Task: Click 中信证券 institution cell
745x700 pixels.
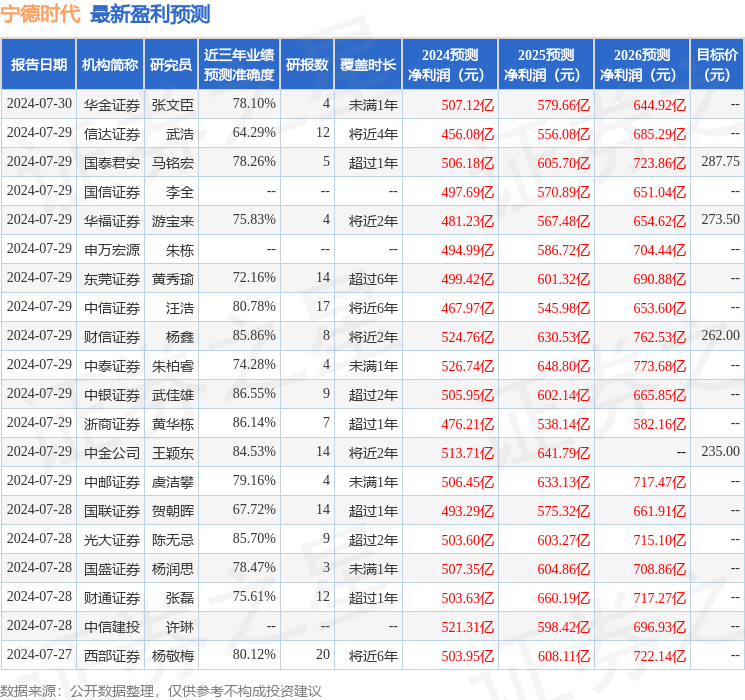Action: (112, 308)
